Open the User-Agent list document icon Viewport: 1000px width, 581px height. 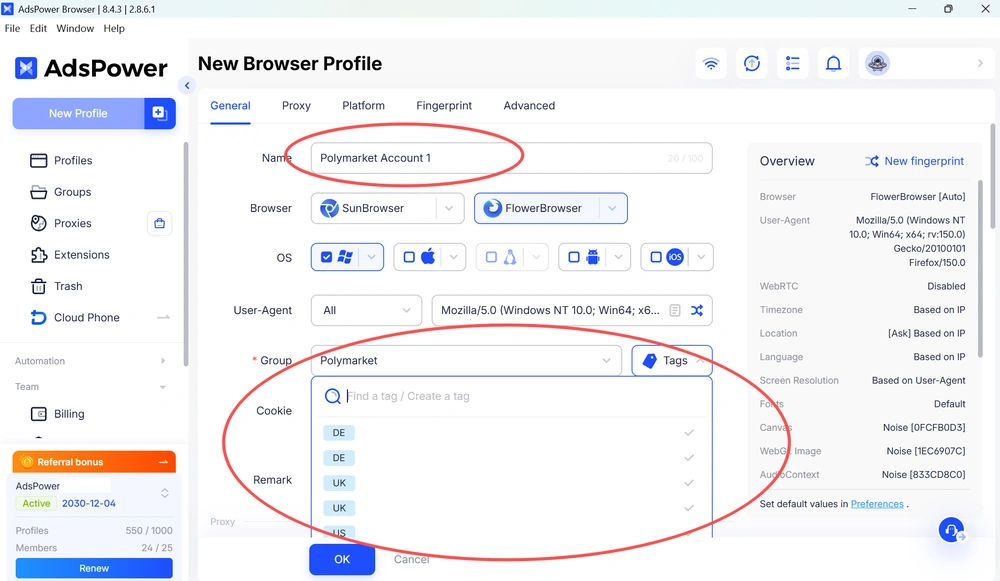675,311
